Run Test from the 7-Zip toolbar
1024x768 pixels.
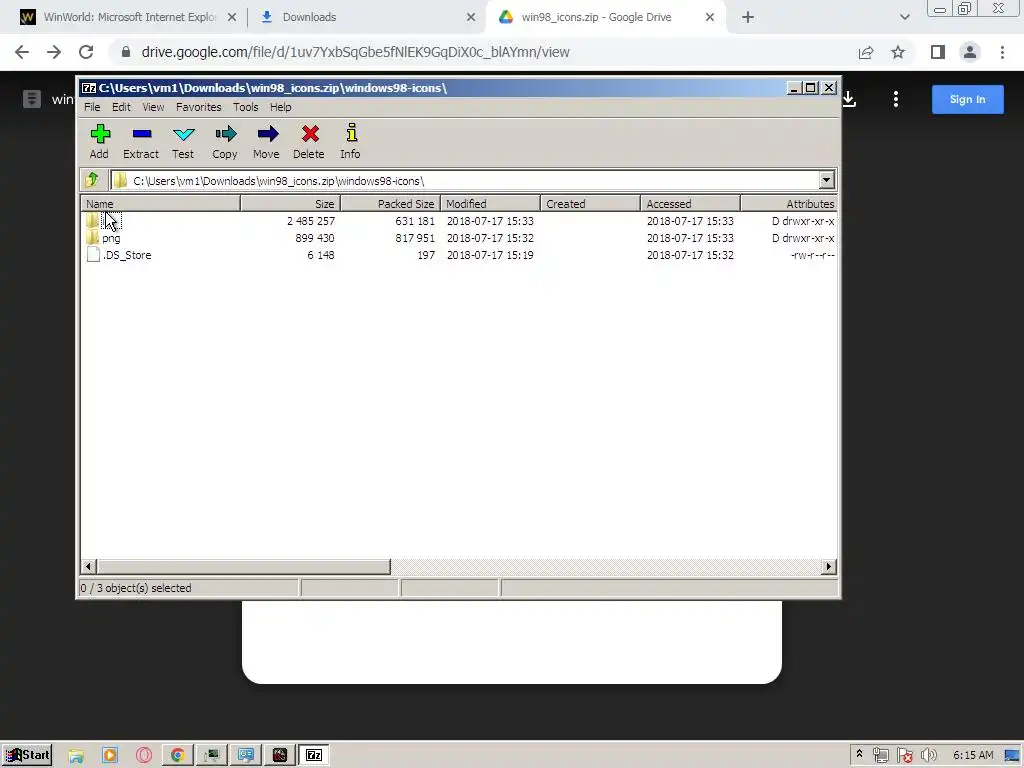(x=183, y=141)
